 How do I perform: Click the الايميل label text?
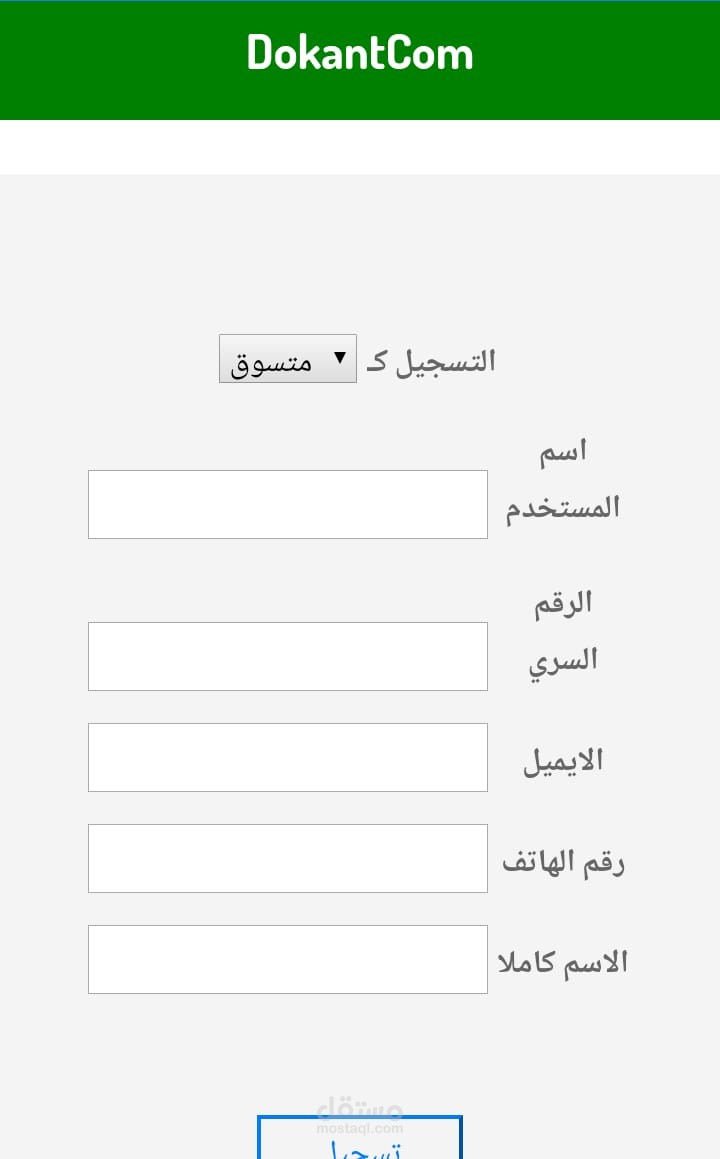point(563,761)
